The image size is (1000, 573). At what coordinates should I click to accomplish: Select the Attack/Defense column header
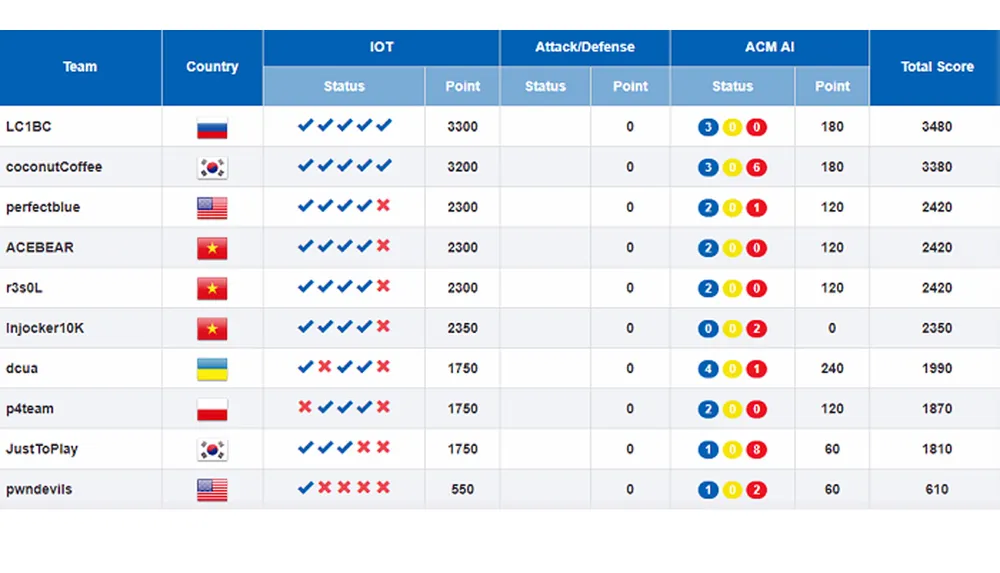pyautogui.click(x=584, y=47)
